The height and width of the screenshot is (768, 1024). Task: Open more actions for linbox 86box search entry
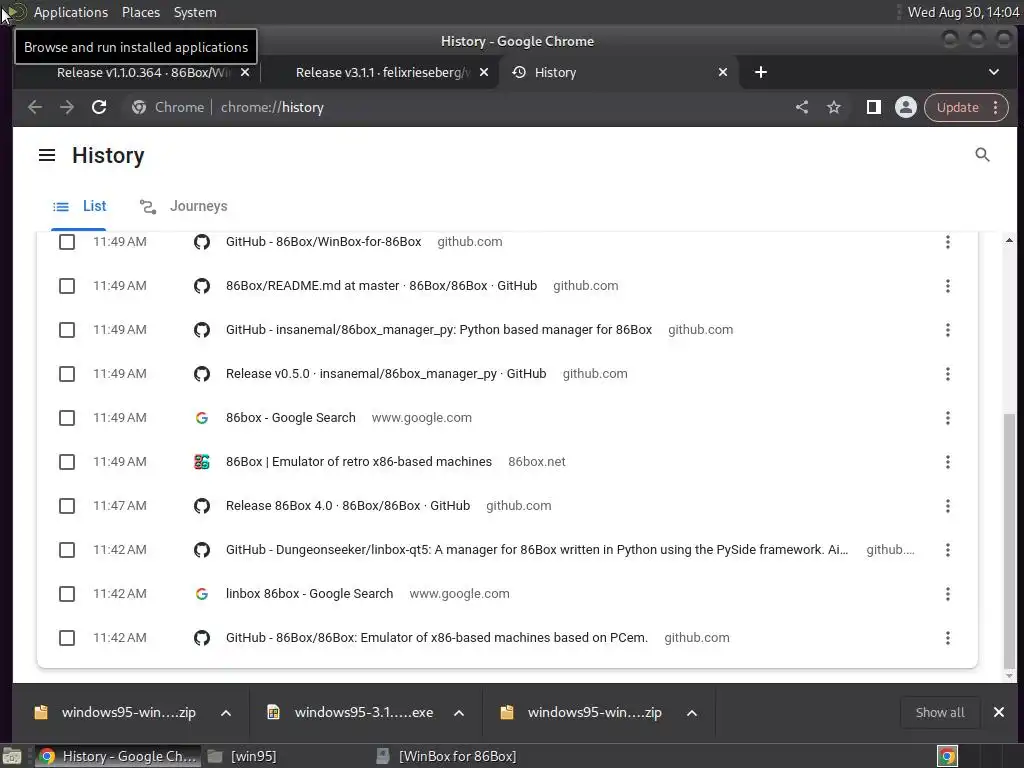[948, 594]
